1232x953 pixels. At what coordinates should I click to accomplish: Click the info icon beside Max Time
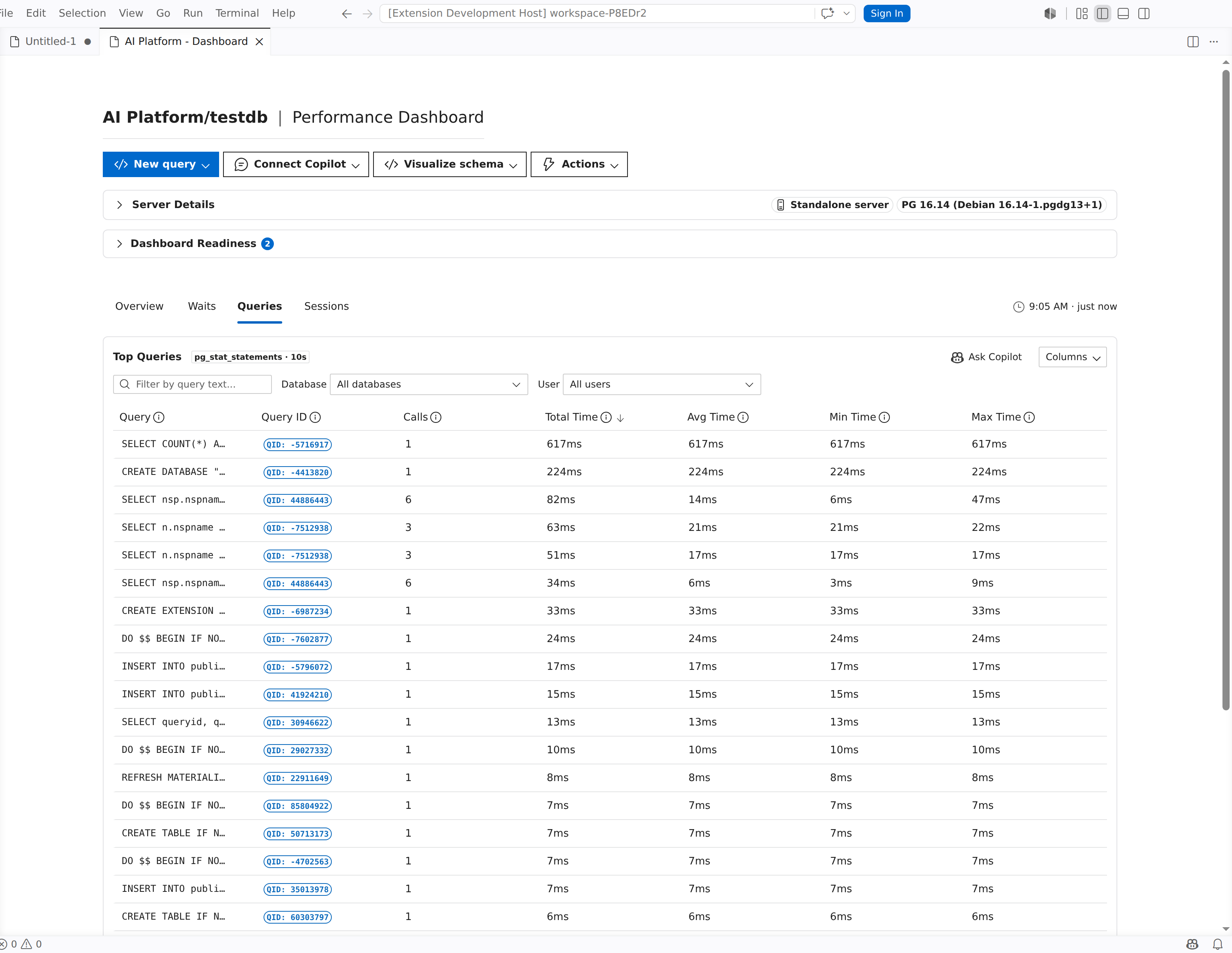point(1030,418)
